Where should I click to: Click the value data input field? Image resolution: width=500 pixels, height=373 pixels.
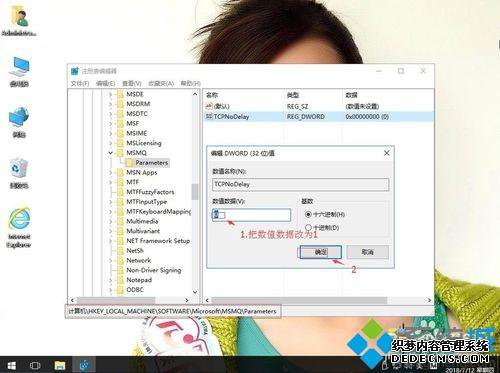[251, 215]
